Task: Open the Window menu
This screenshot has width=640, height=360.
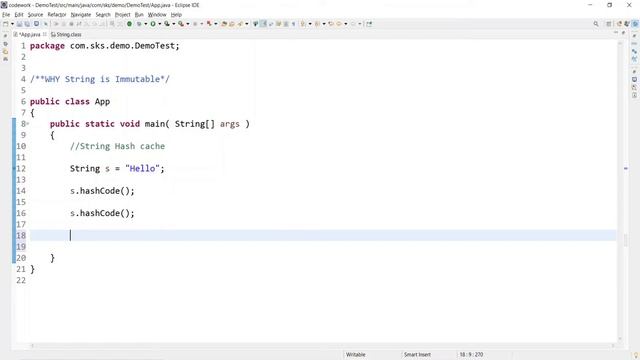Action: click(157, 14)
